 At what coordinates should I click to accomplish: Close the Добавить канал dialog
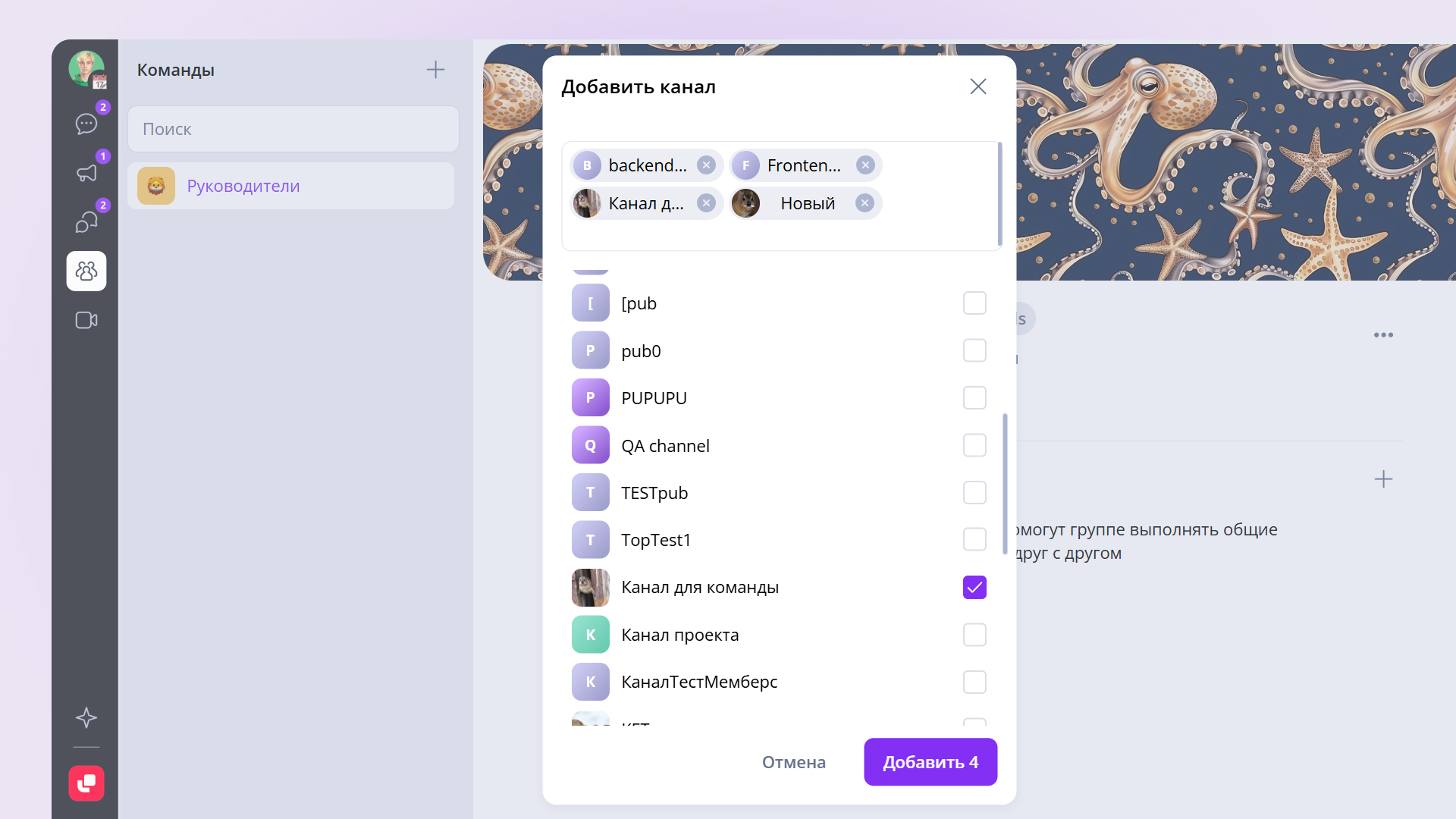tap(978, 86)
